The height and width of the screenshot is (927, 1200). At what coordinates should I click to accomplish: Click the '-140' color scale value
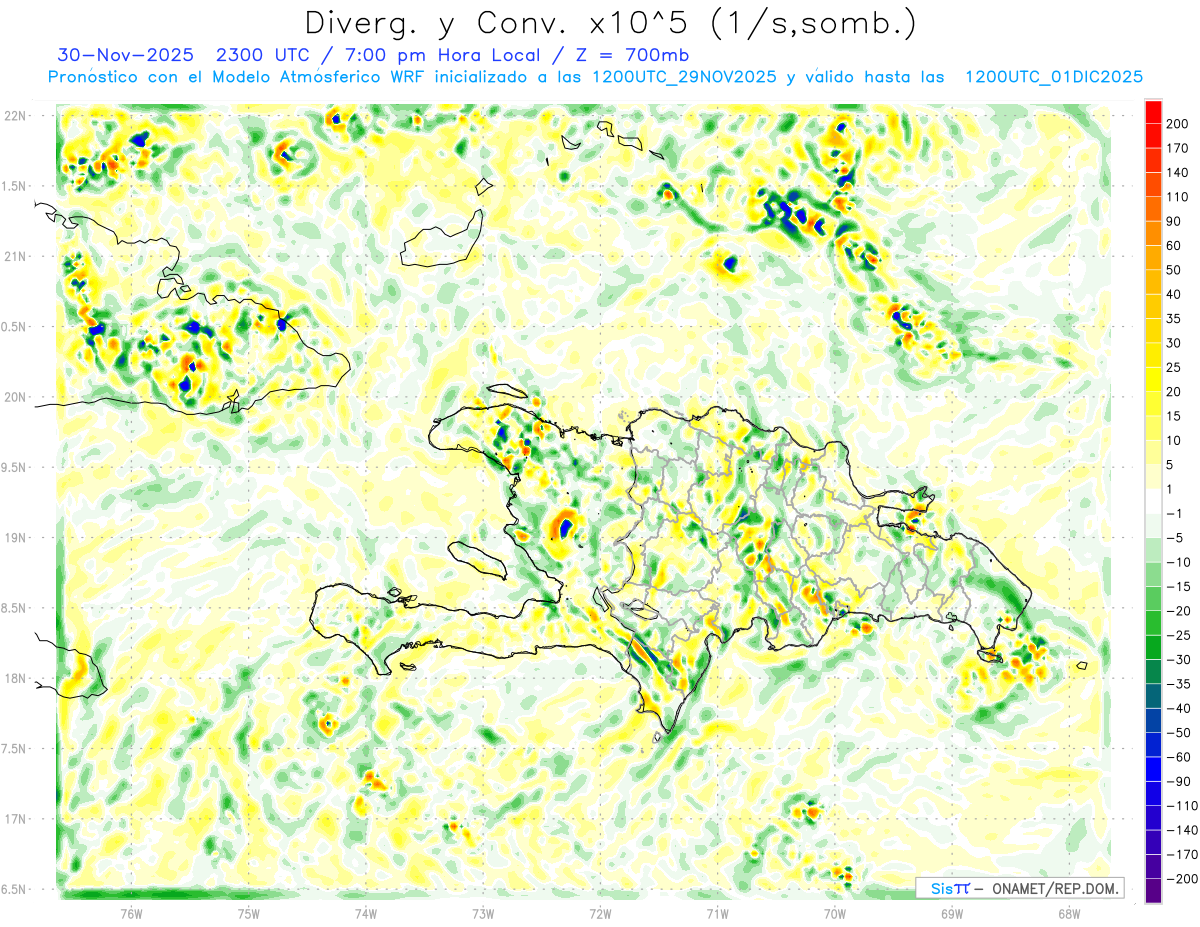click(x=1184, y=830)
